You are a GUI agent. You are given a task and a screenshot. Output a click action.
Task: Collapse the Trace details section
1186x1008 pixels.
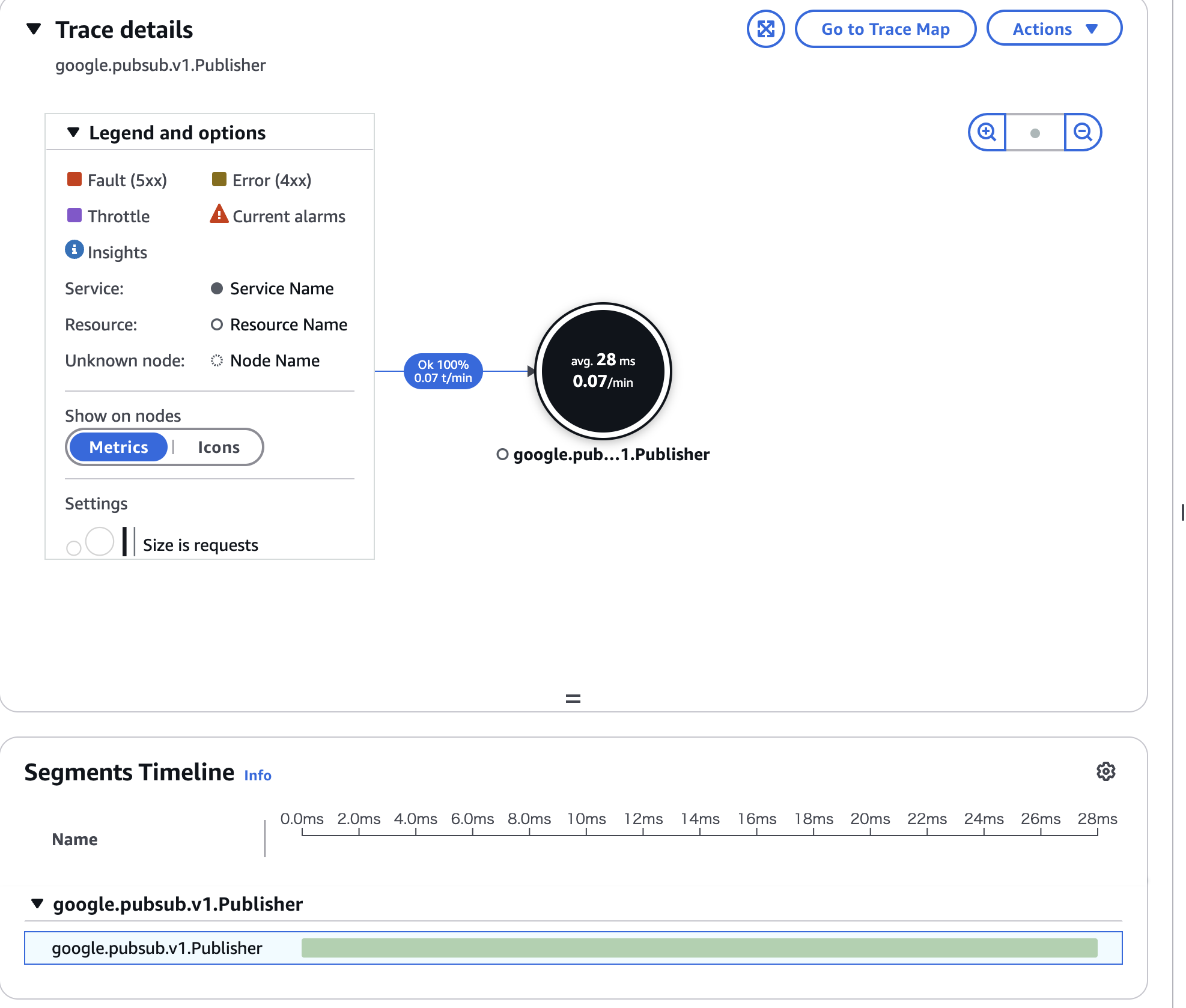34,29
